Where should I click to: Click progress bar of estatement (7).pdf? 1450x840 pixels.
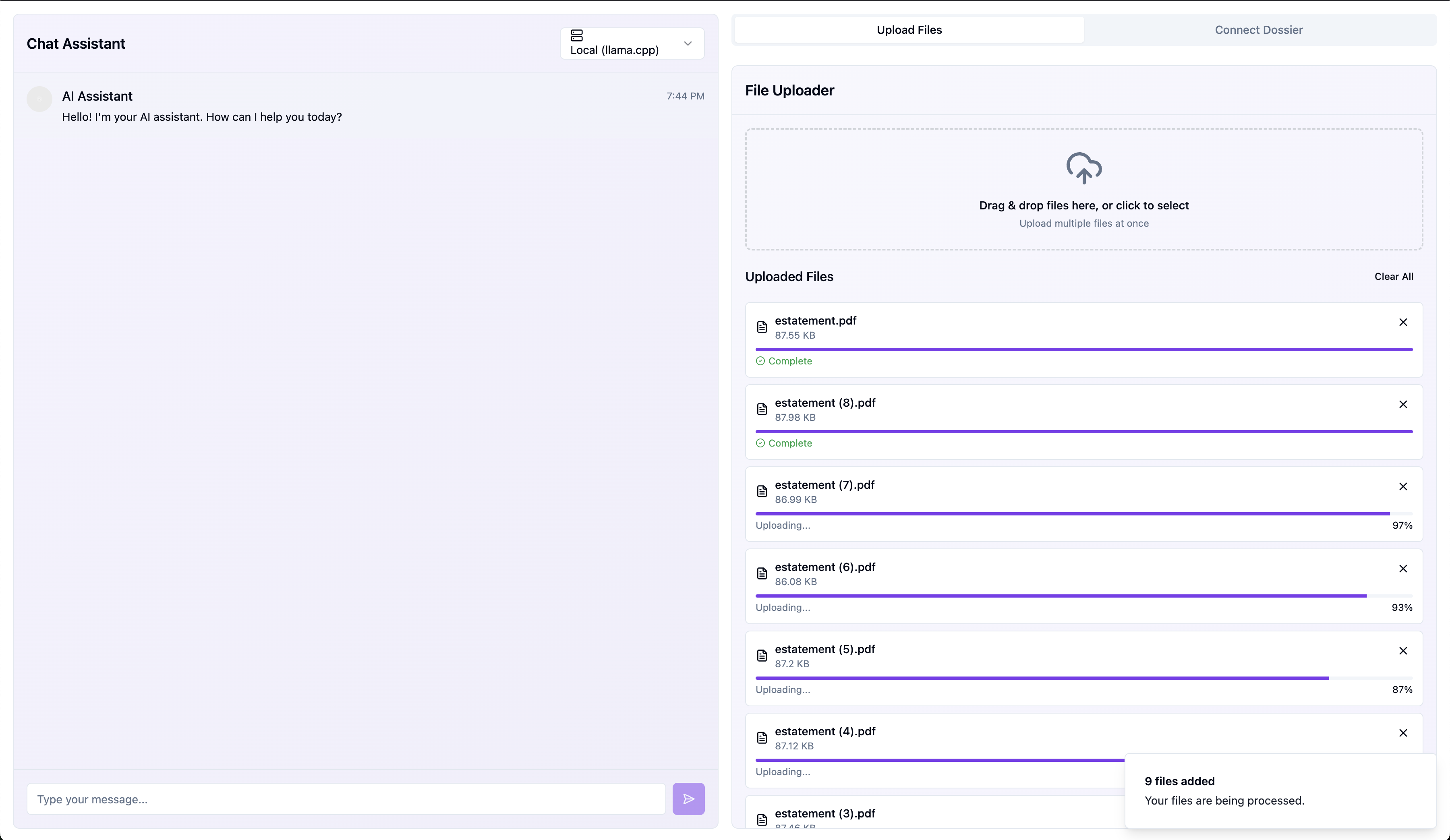1084,514
